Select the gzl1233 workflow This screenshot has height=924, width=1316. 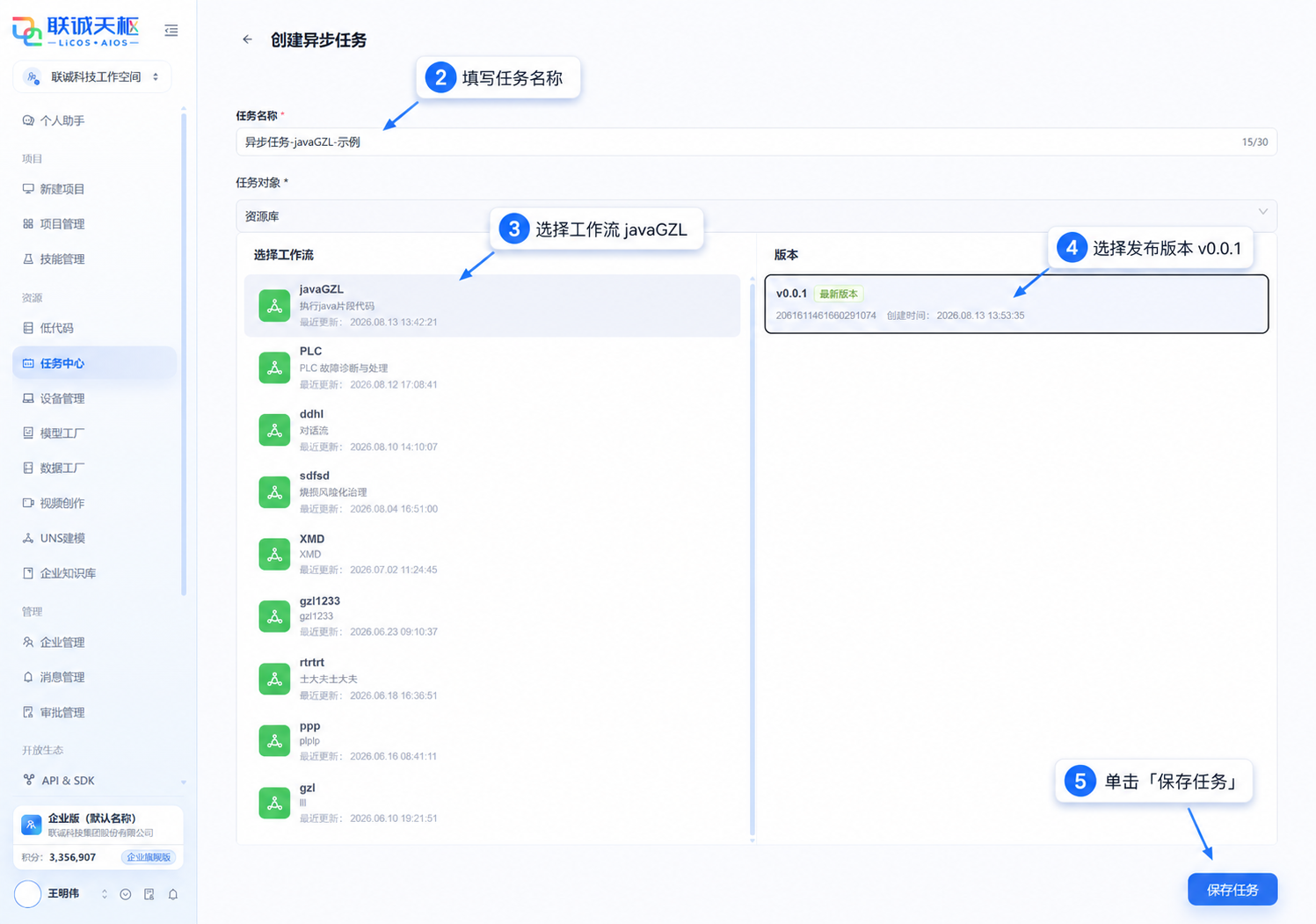tap(492, 616)
